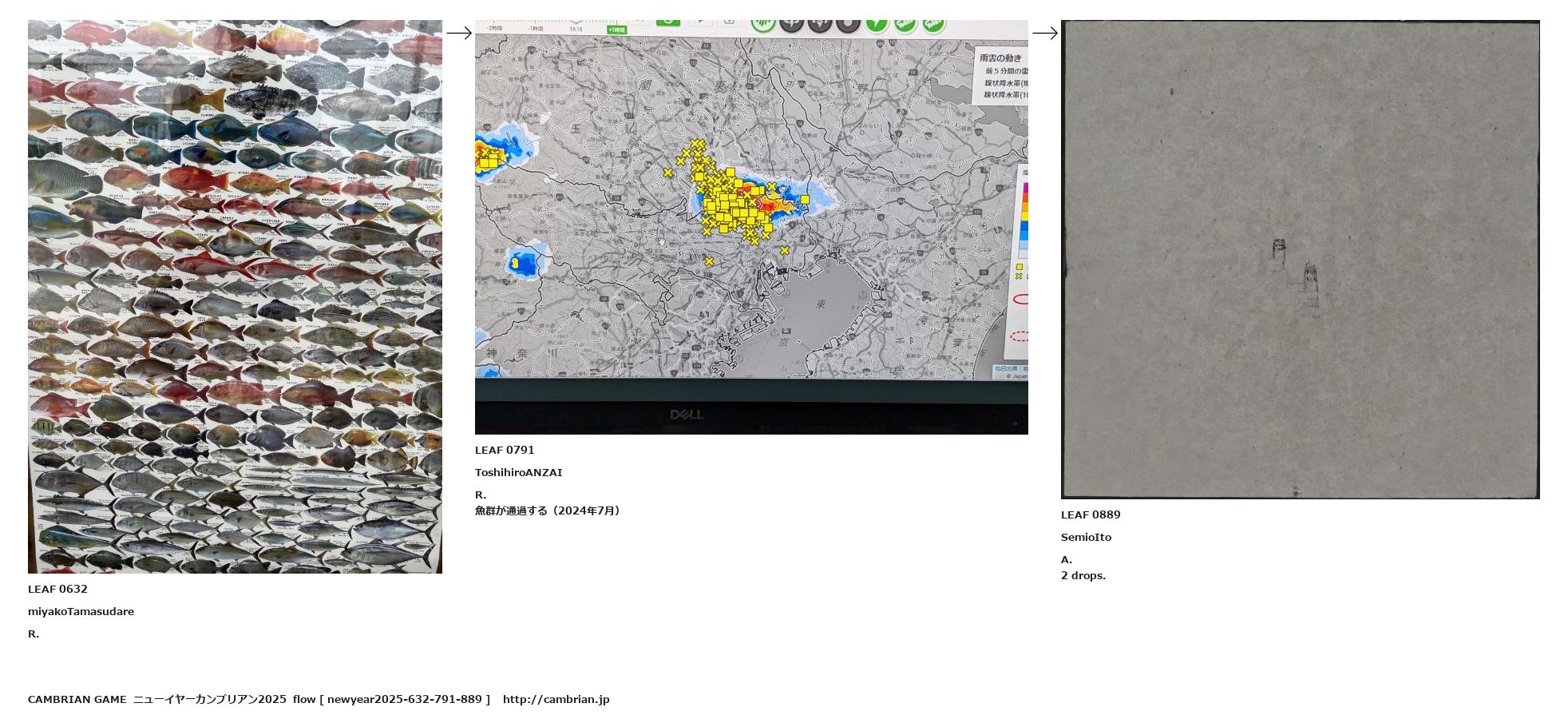
Task: Click the yellow square marker in the map legend
Action: pyautogui.click(x=1019, y=267)
